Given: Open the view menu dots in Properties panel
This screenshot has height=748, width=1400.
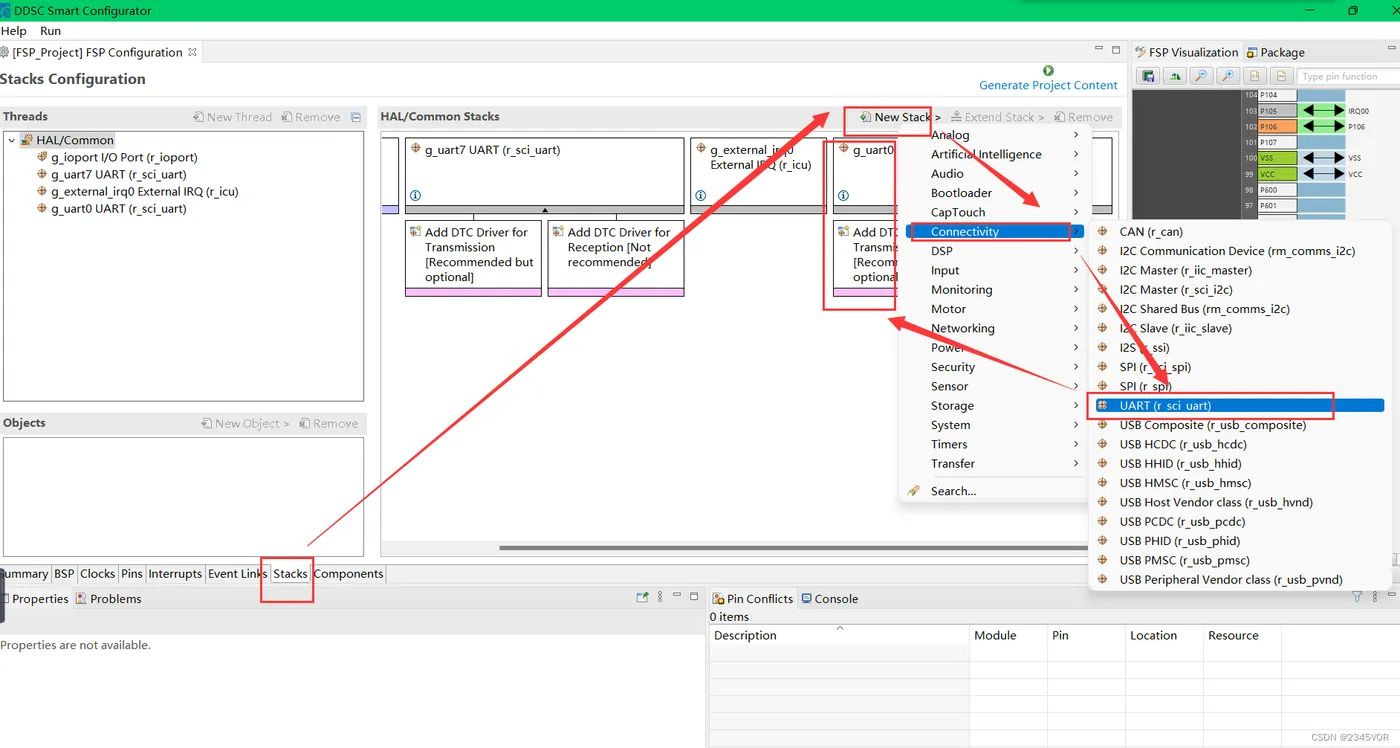Looking at the screenshot, I should [x=660, y=598].
